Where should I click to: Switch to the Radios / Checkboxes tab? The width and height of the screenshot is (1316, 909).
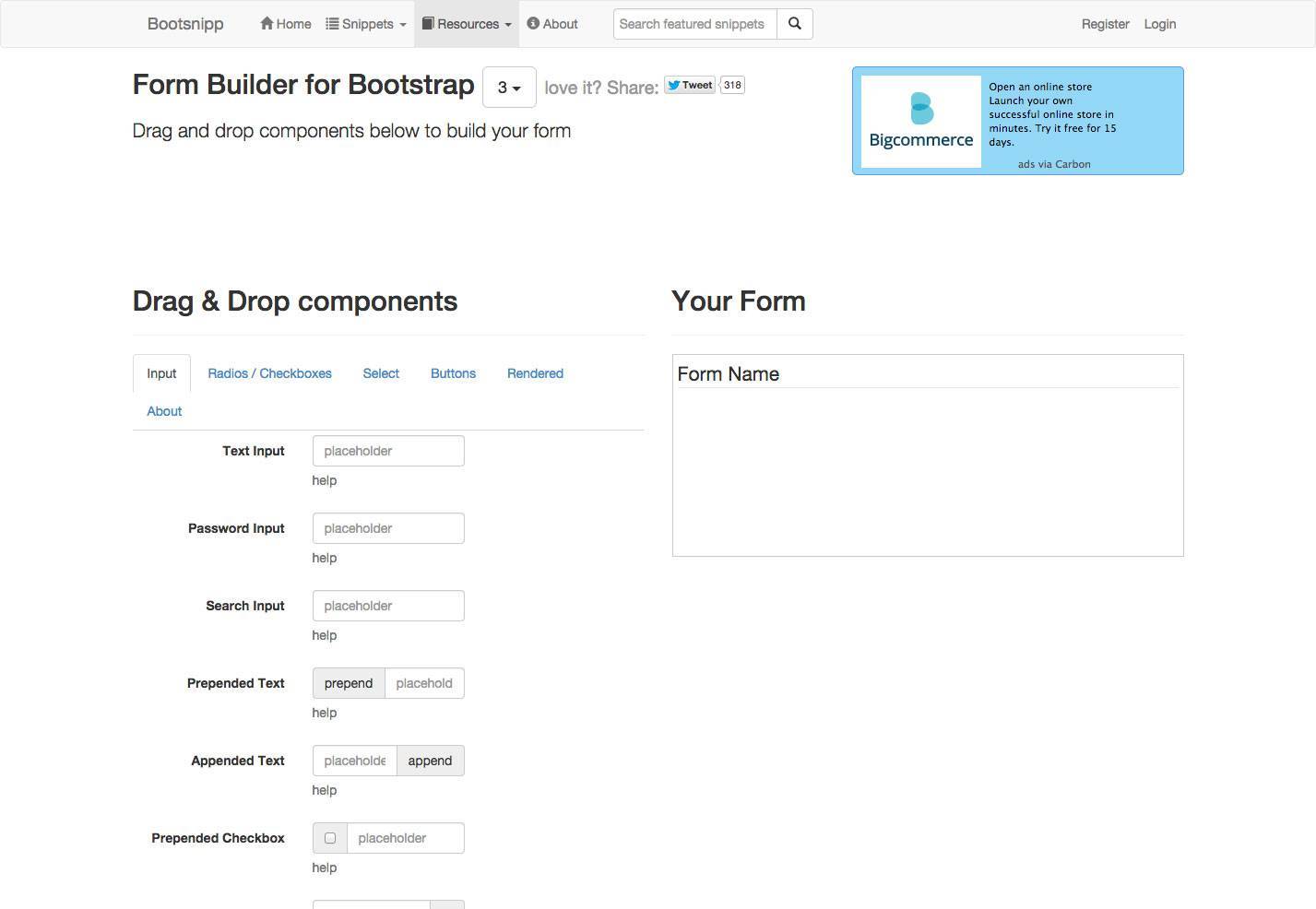pos(269,373)
